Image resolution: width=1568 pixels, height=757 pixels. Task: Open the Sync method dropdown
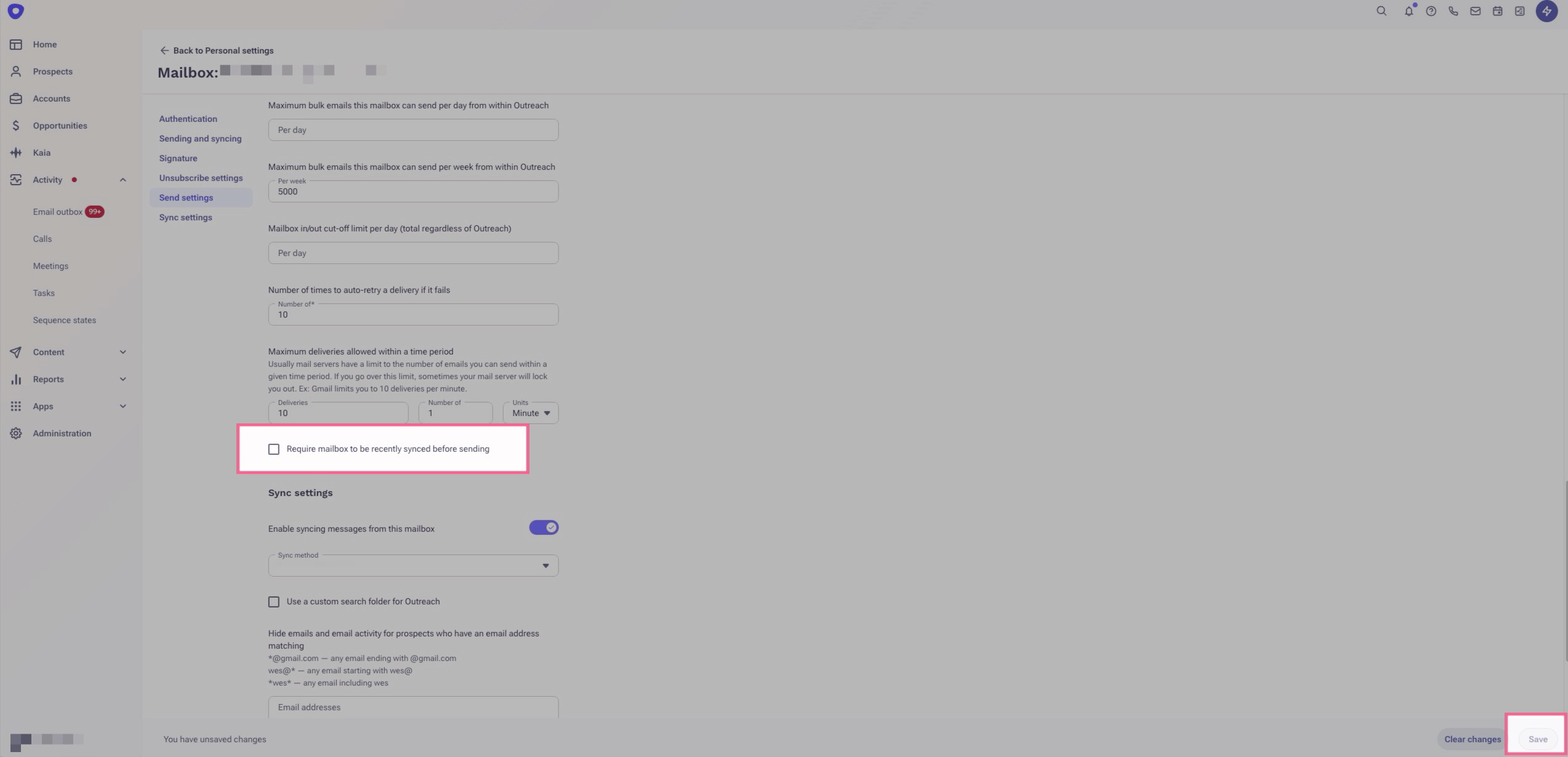coord(413,566)
